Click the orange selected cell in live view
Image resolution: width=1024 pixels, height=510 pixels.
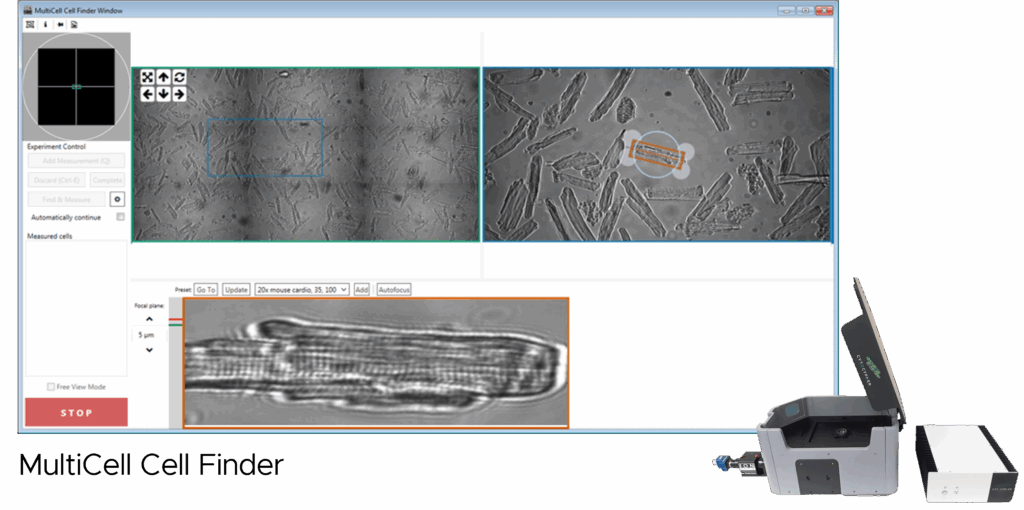(x=656, y=155)
